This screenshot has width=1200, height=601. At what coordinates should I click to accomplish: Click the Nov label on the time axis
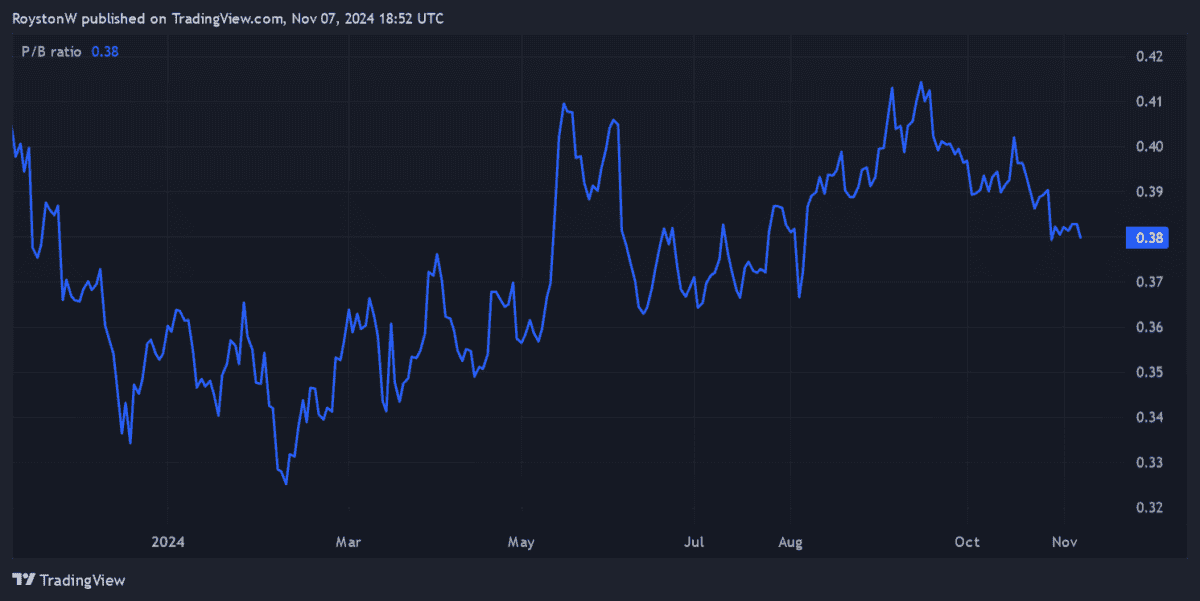pos(1064,542)
